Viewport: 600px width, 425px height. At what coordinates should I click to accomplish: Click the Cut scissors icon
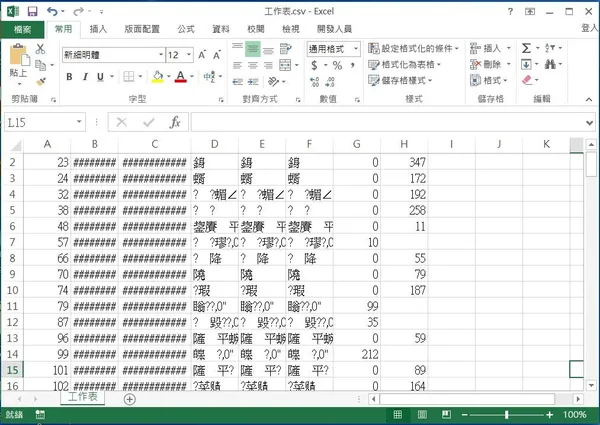click(x=41, y=49)
